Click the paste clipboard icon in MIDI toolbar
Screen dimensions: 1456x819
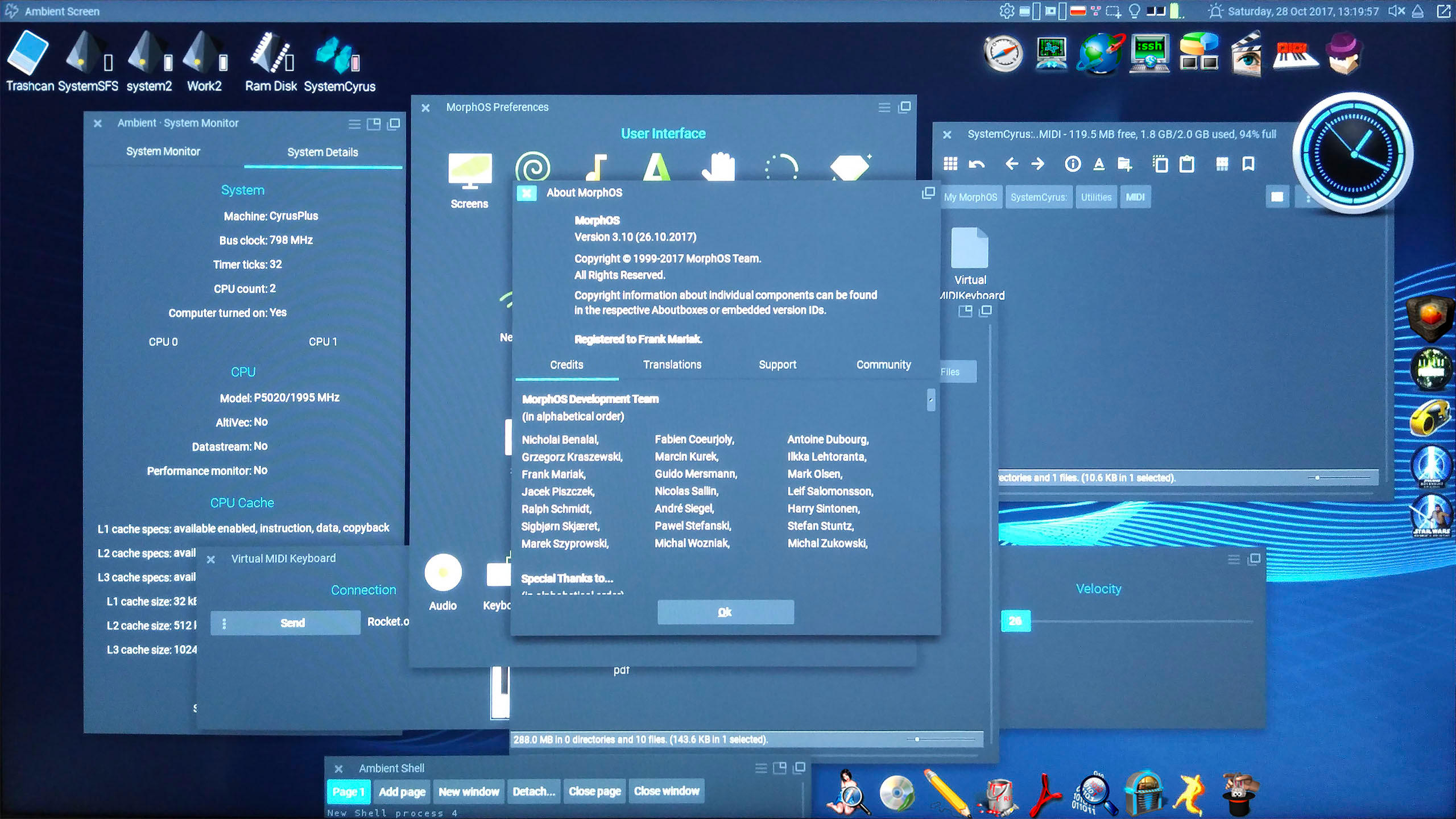click(1186, 164)
